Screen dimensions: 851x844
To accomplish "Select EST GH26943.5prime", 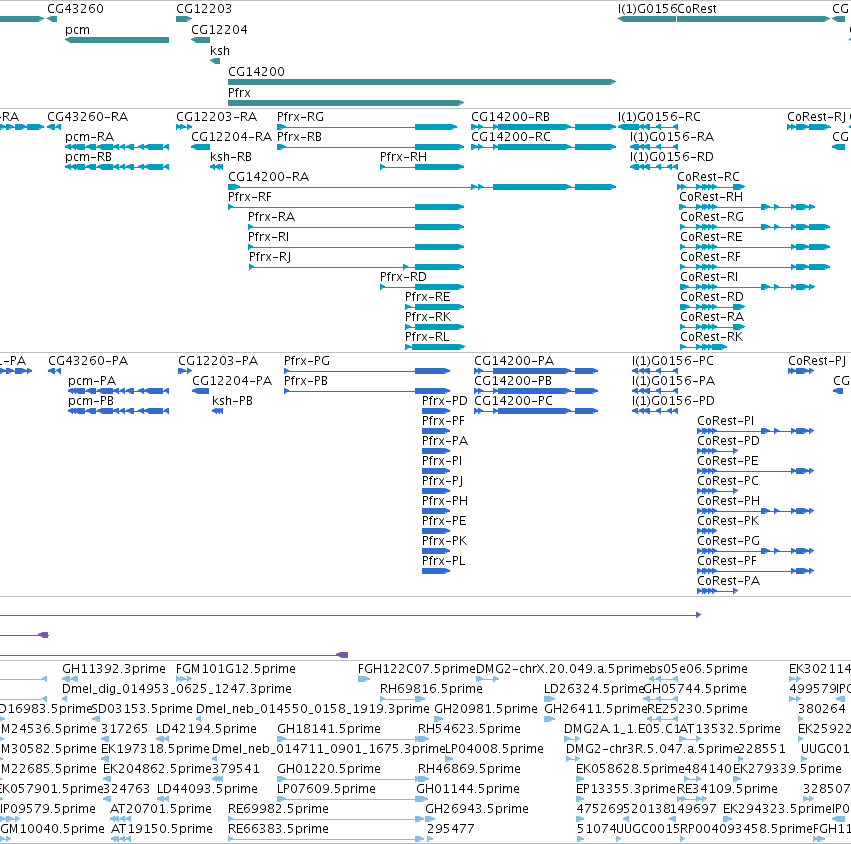I will coord(430,819).
